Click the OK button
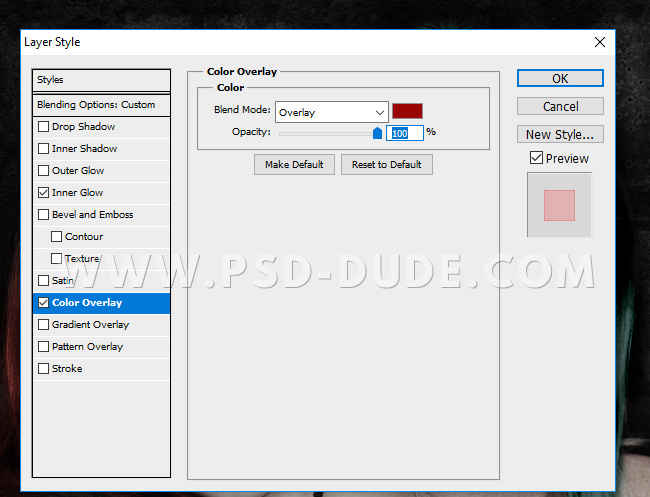Image resolution: width=650 pixels, height=497 pixels. tap(560, 78)
